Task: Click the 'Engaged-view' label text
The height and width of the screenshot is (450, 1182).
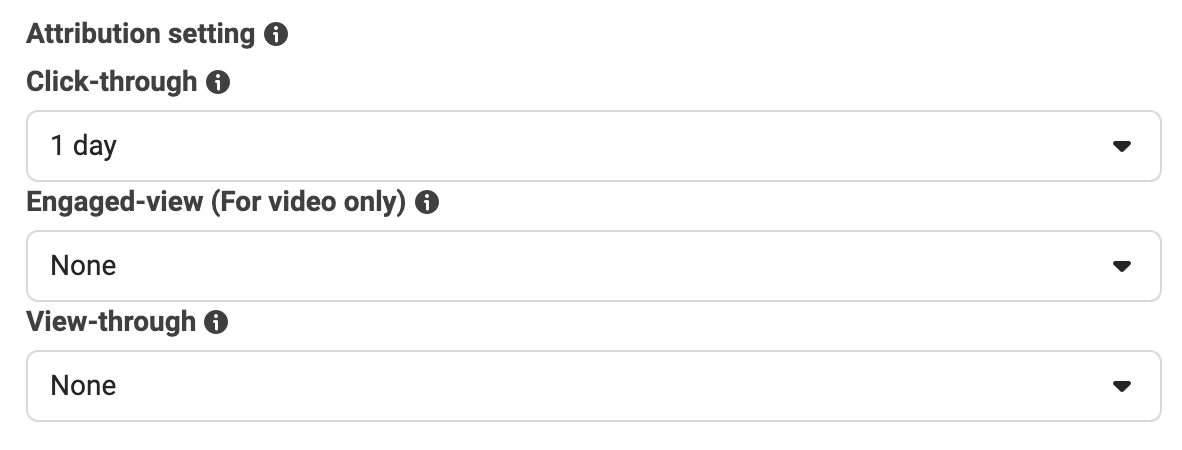Action: click(x=115, y=202)
